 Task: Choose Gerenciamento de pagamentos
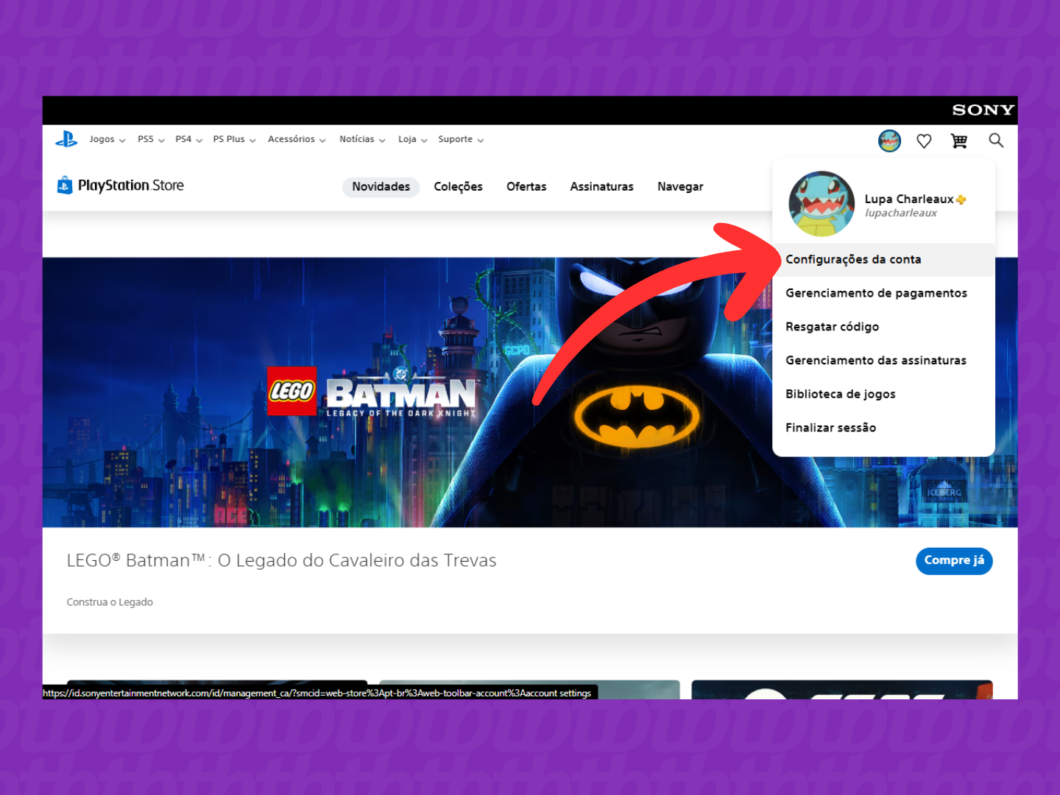pos(883,293)
